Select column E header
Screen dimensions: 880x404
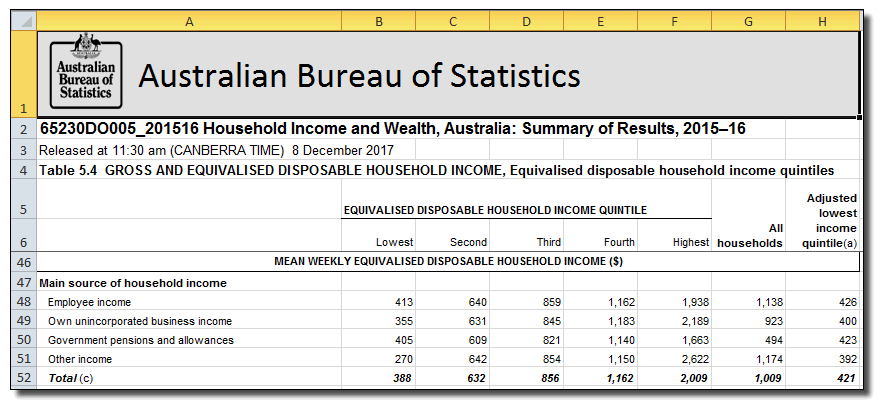tap(600, 20)
